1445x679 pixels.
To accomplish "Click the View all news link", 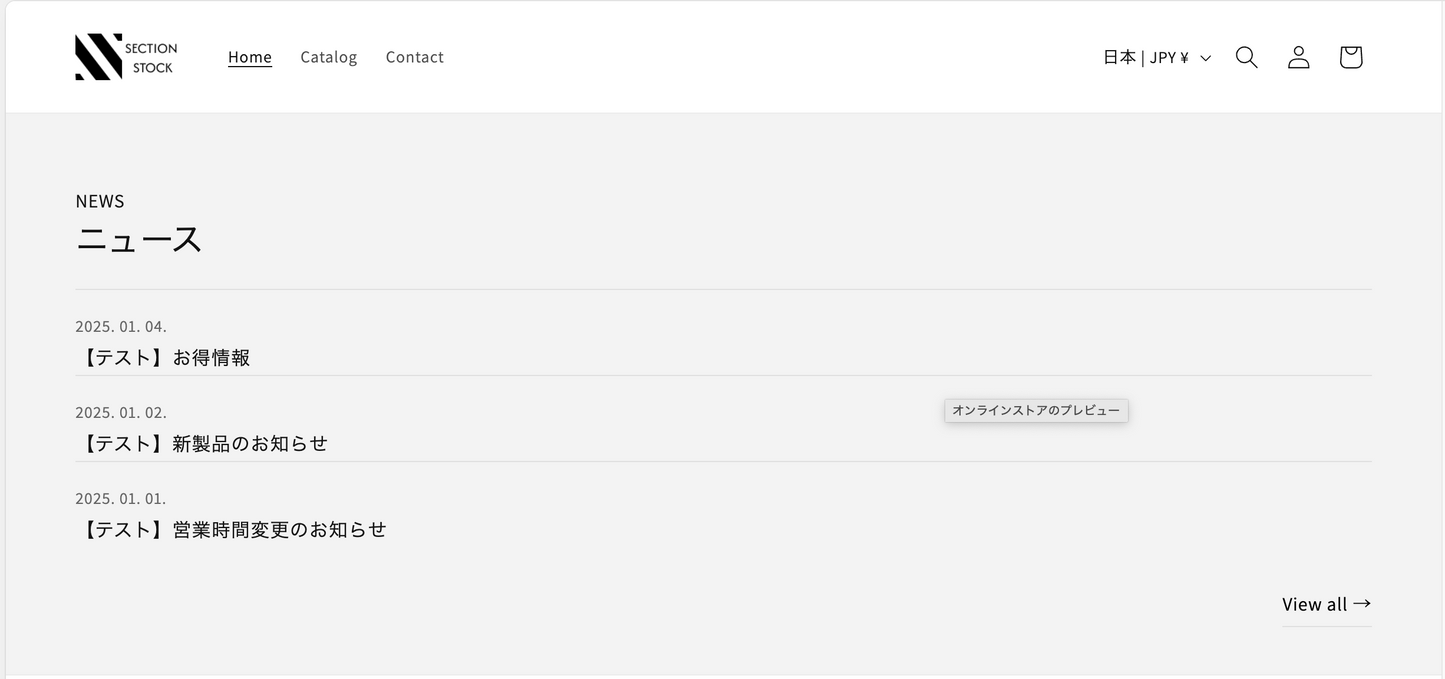I will click(x=1314, y=604).
